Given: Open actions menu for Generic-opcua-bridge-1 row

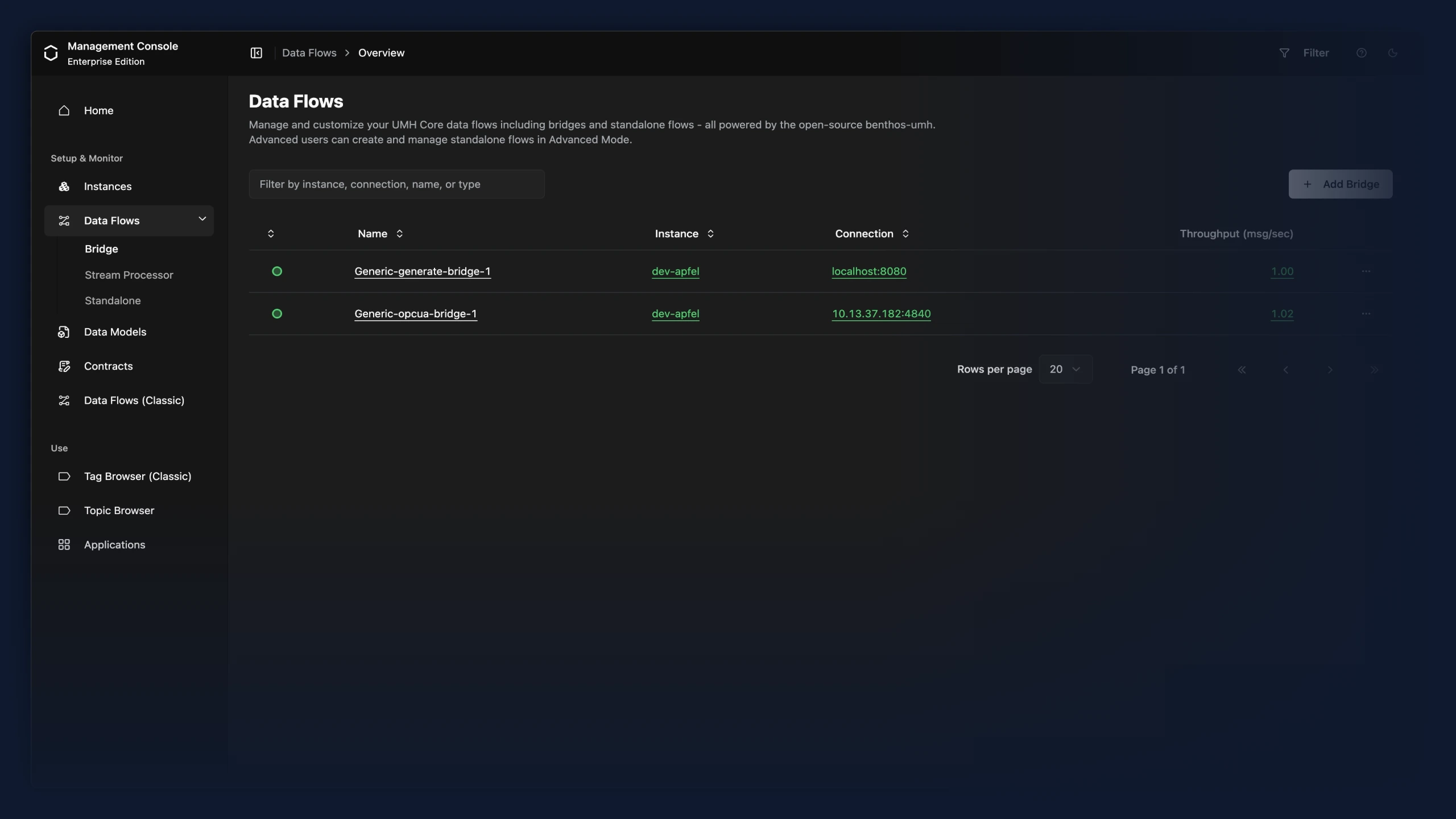Looking at the screenshot, I should [x=1366, y=314].
